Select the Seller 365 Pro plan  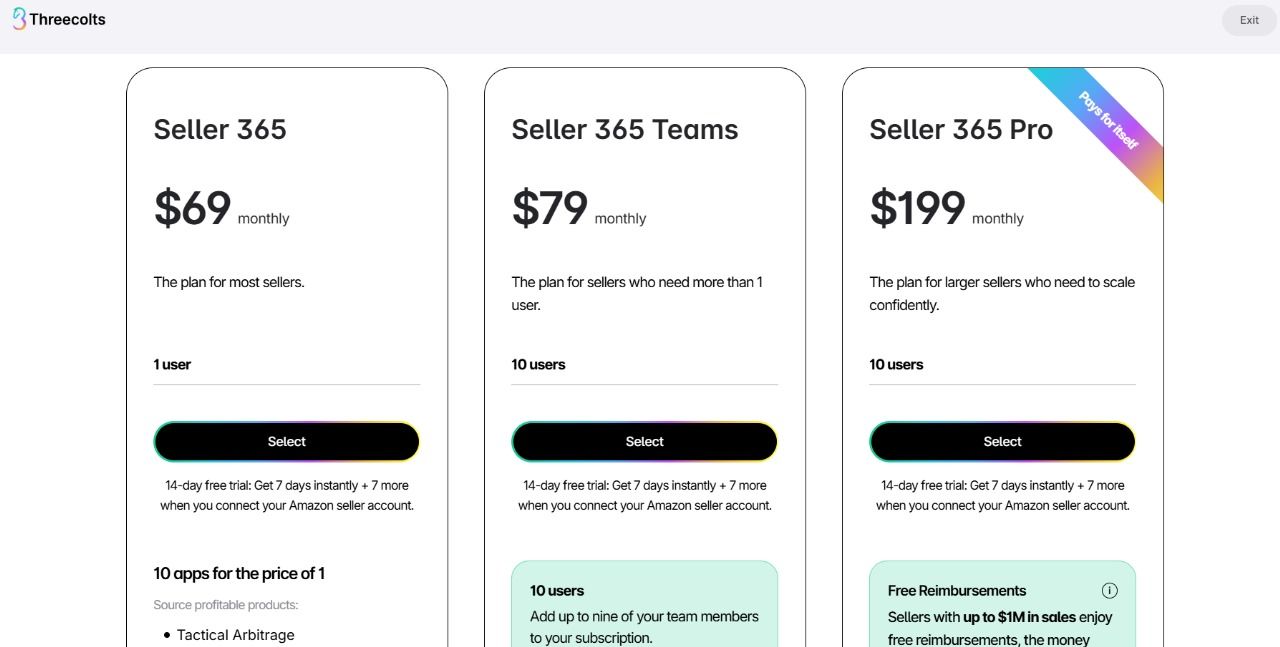tap(1002, 441)
